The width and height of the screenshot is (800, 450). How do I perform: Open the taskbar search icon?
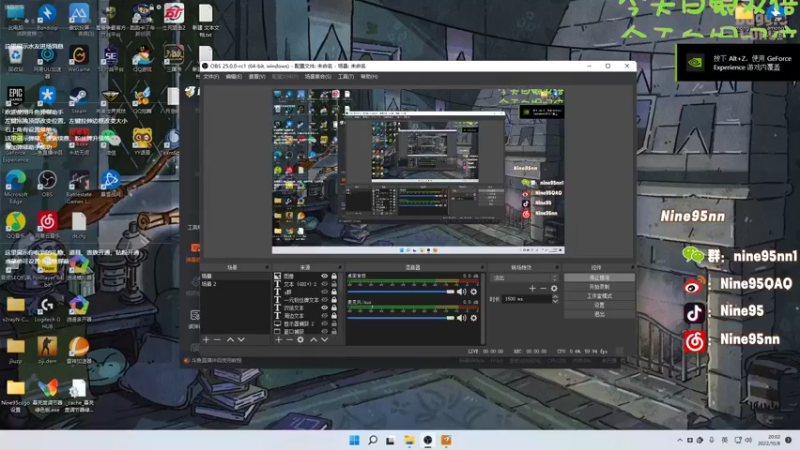pos(372,440)
